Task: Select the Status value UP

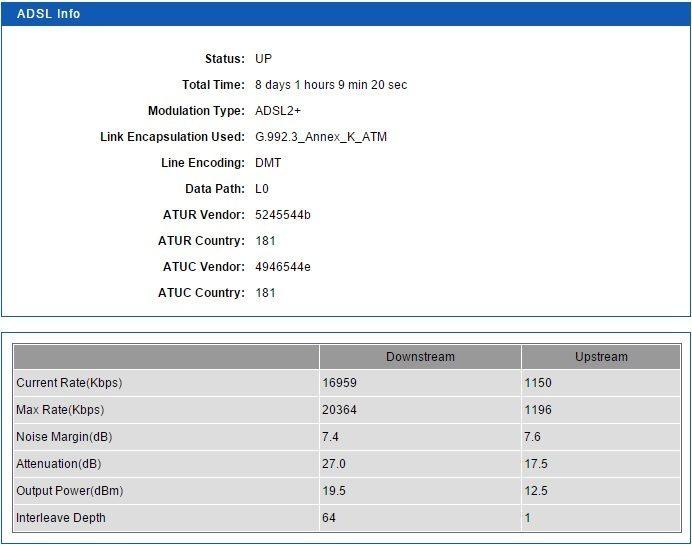Action: pyautogui.click(x=263, y=59)
